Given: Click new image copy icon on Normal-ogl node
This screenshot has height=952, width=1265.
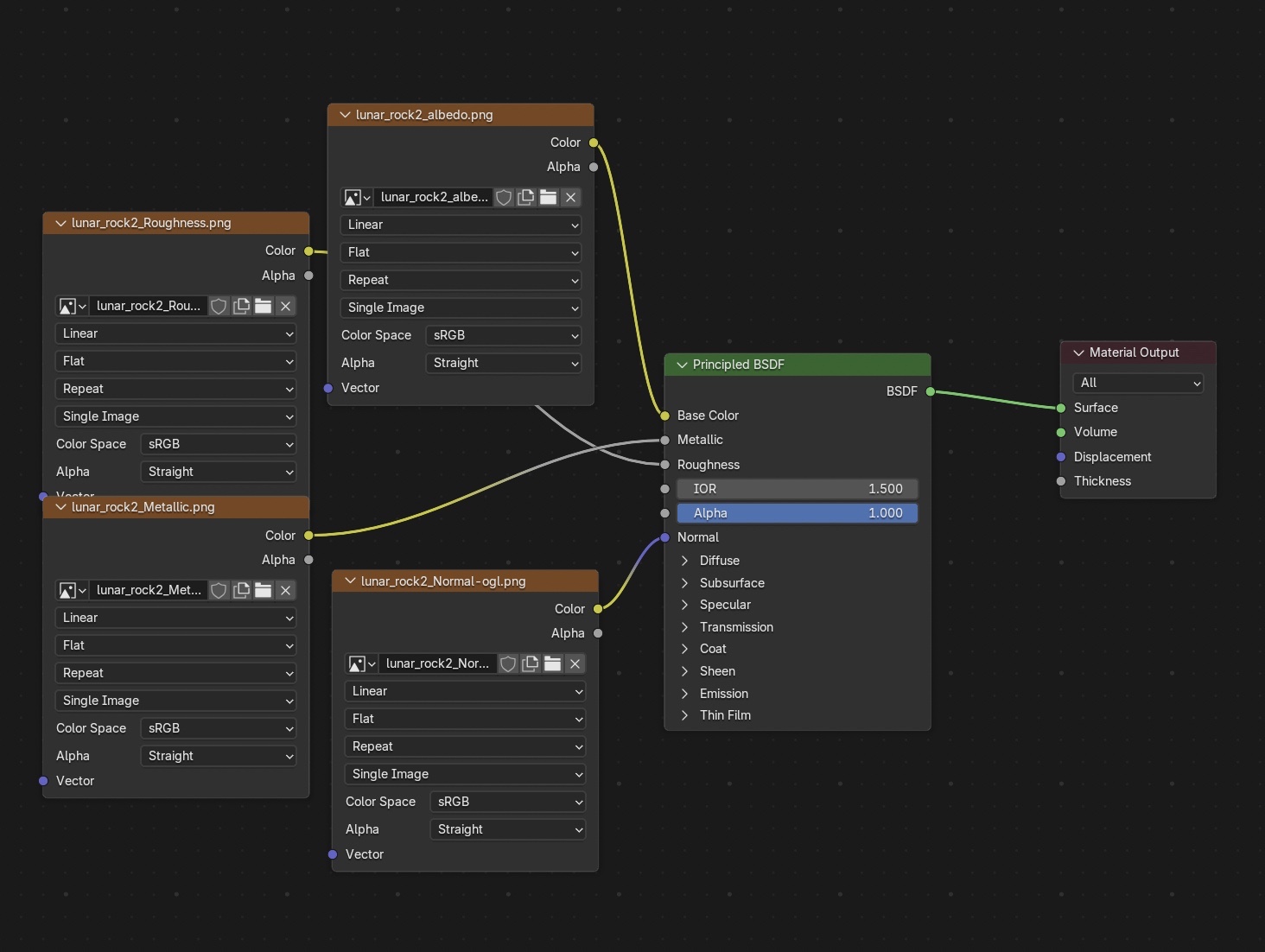Looking at the screenshot, I should click(x=531, y=664).
